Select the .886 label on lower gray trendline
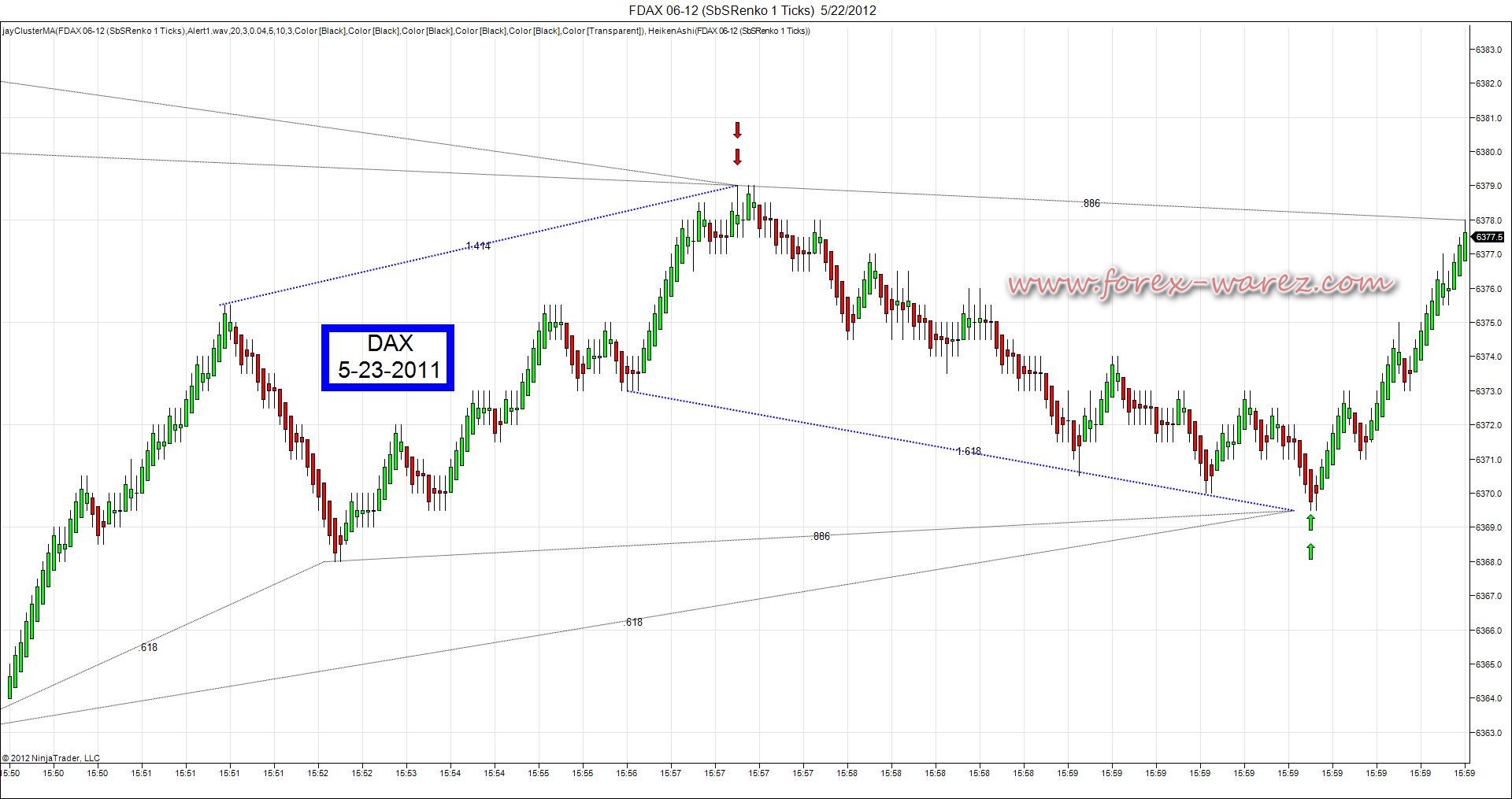The image size is (1512, 799). point(821,536)
